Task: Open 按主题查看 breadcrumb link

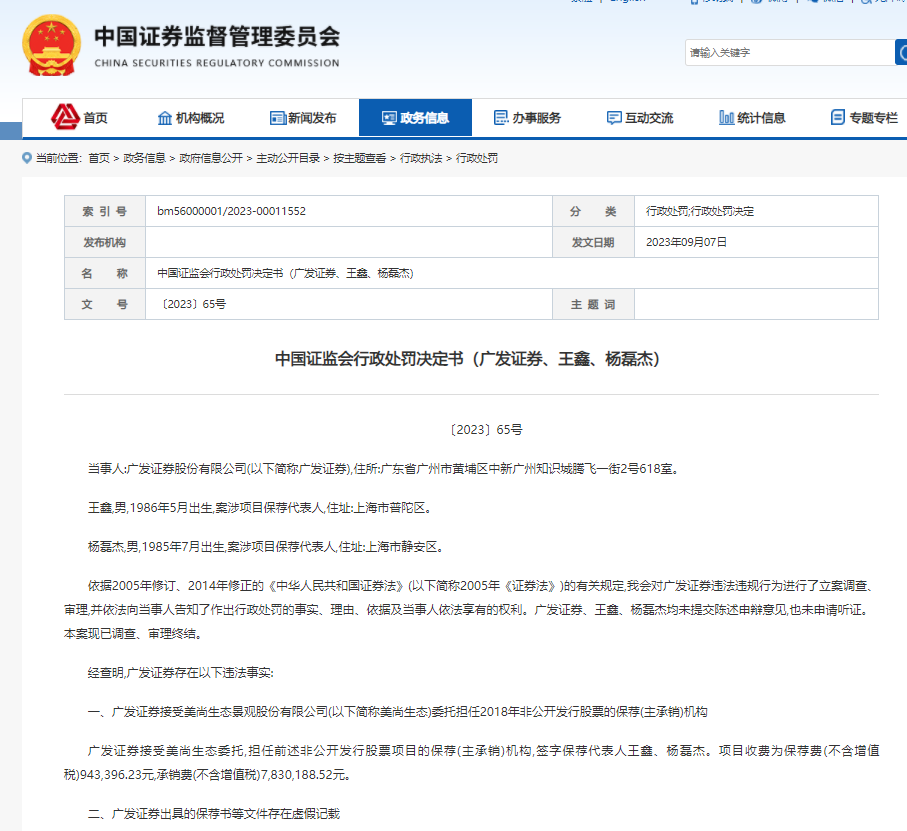Action: pos(360,158)
